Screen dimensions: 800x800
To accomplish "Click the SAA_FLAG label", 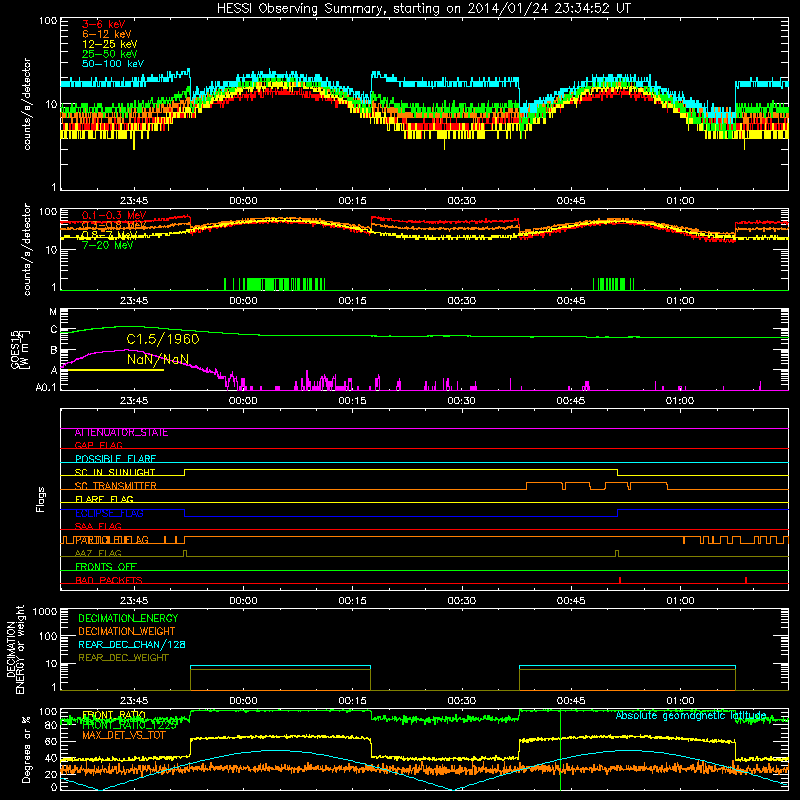I will click(x=98, y=527).
